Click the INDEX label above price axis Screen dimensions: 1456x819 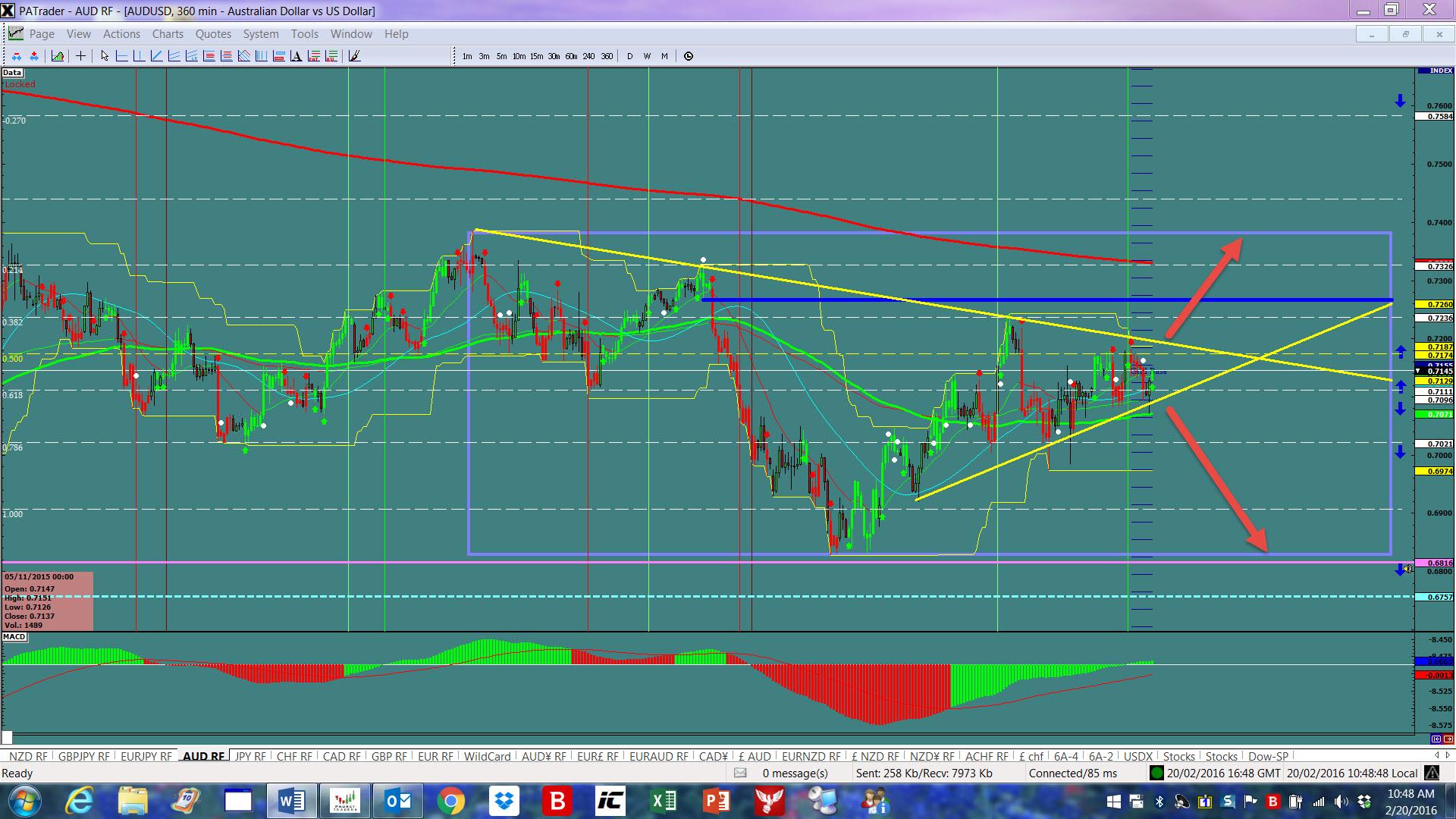point(1435,71)
